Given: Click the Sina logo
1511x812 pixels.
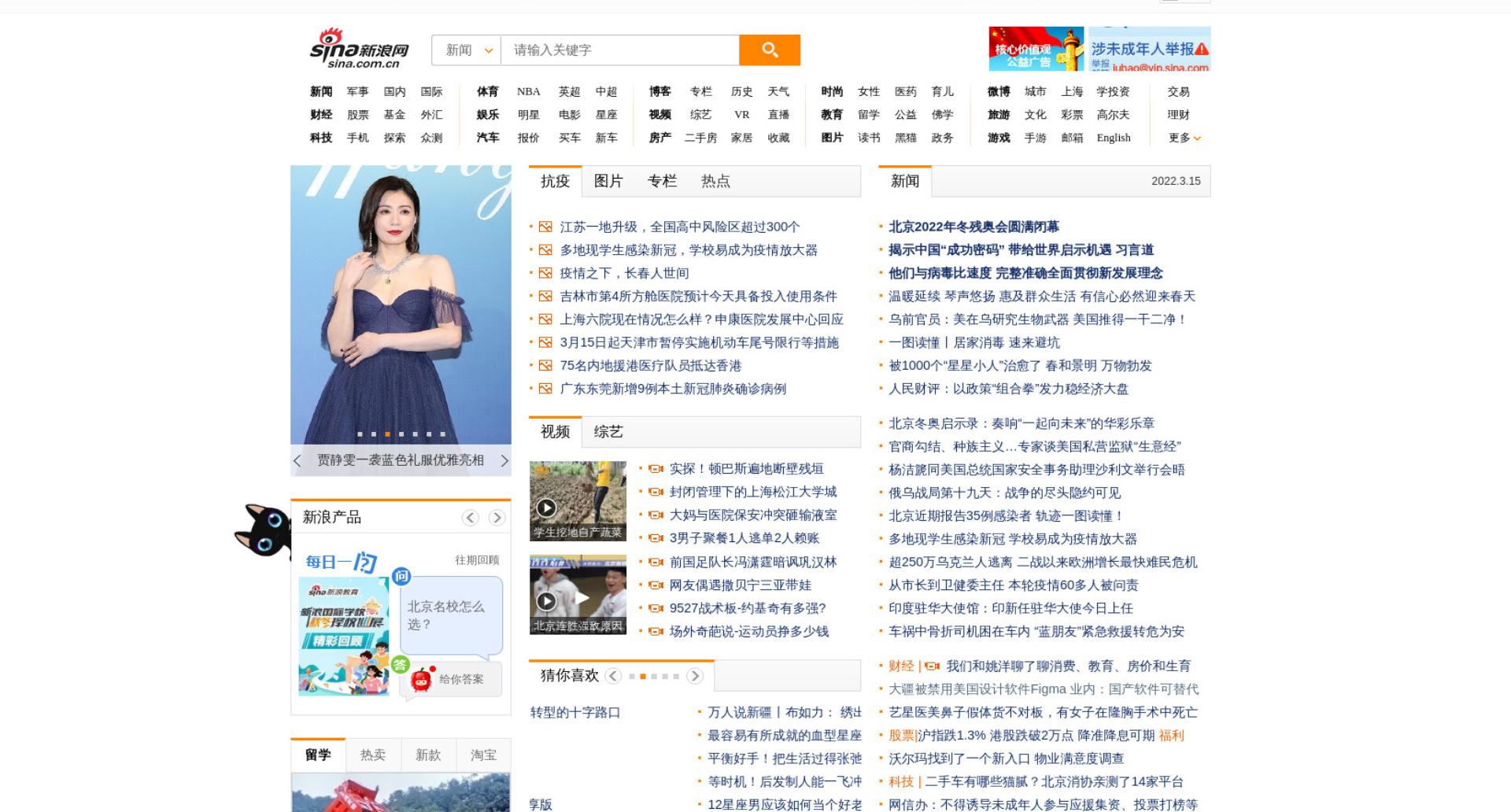Looking at the screenshot, I should coord(359,48).
